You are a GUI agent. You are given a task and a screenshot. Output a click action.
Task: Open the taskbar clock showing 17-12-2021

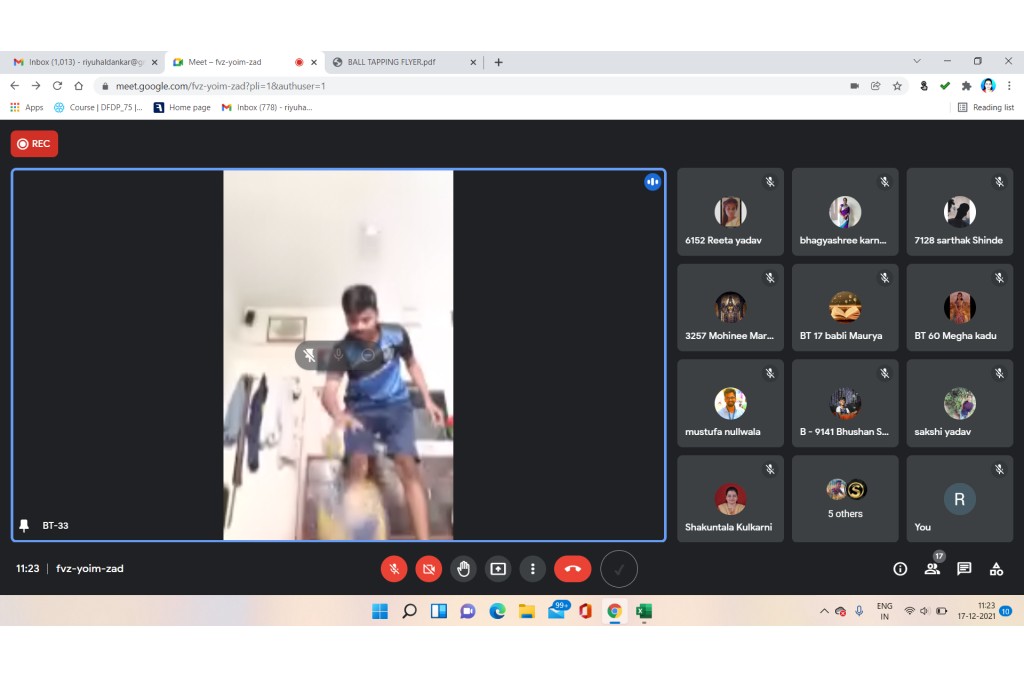(x=976, y=611)
